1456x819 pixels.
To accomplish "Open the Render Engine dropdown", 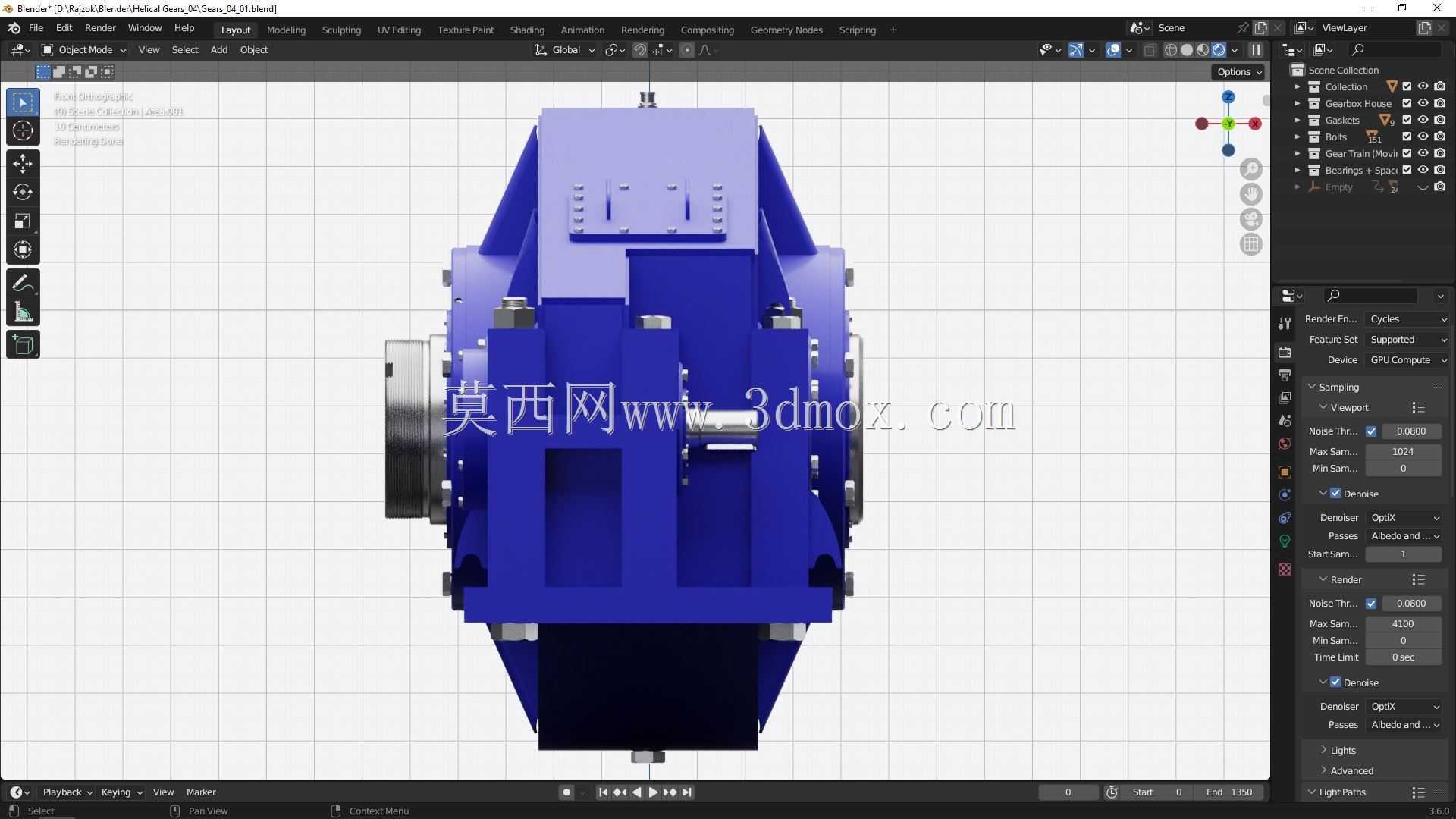I will tap(1407, 319).
